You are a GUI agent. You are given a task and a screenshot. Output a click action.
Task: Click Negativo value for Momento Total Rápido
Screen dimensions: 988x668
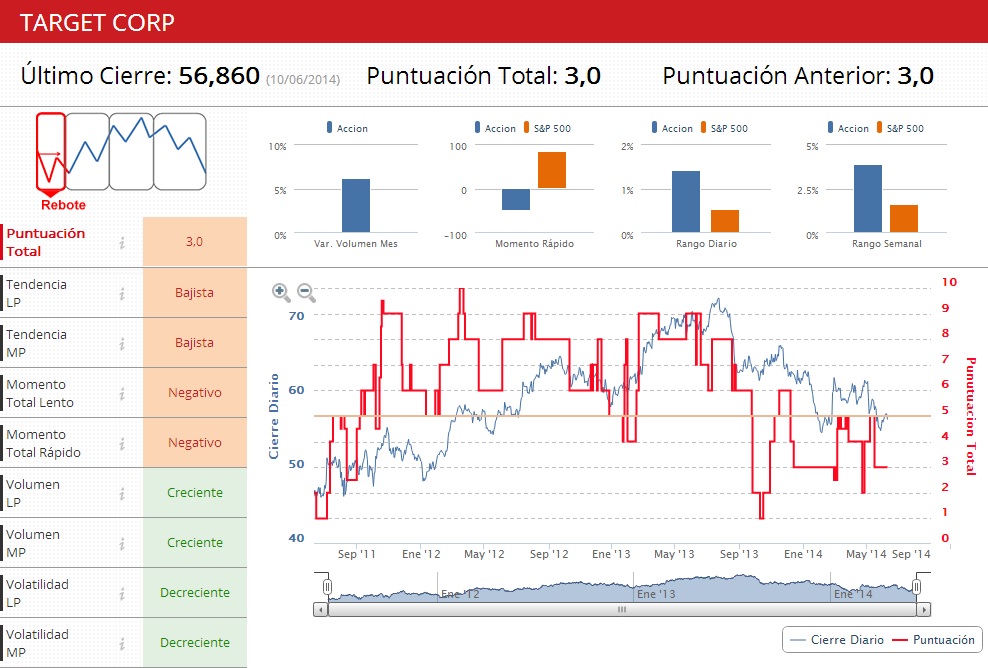point(195,442)
